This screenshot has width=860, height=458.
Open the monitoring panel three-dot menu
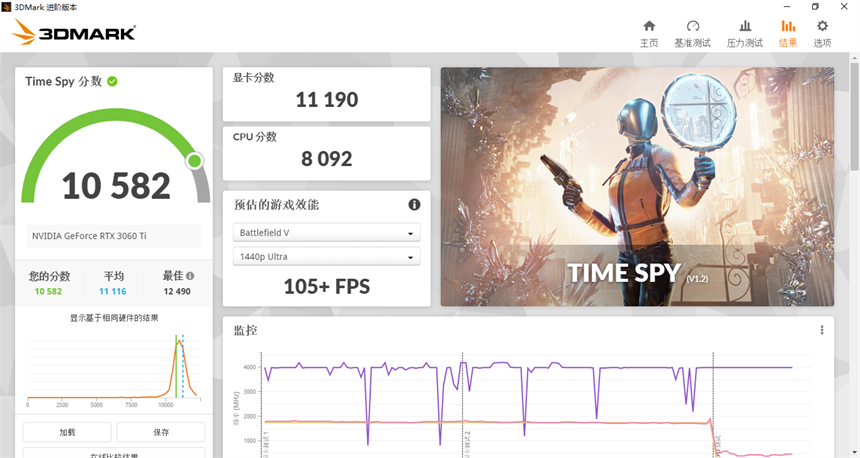[x=822, y=330]
